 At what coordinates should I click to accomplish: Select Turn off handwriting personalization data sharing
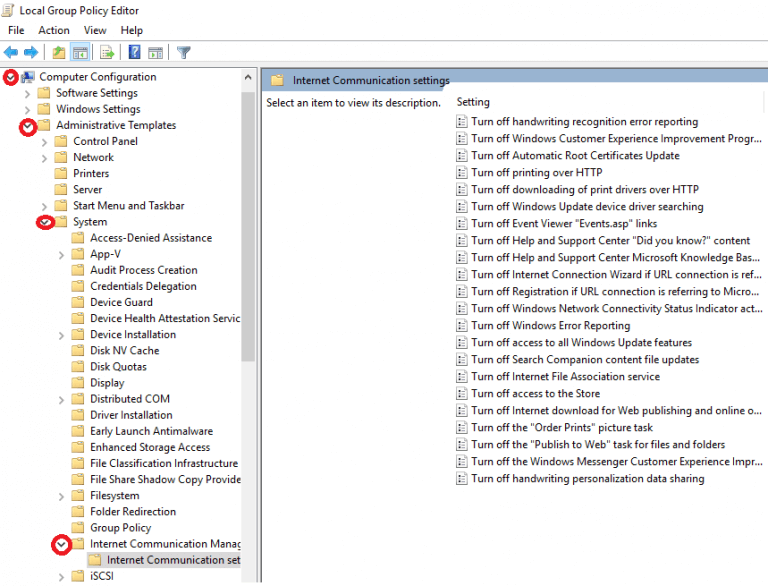pos(588,479)
